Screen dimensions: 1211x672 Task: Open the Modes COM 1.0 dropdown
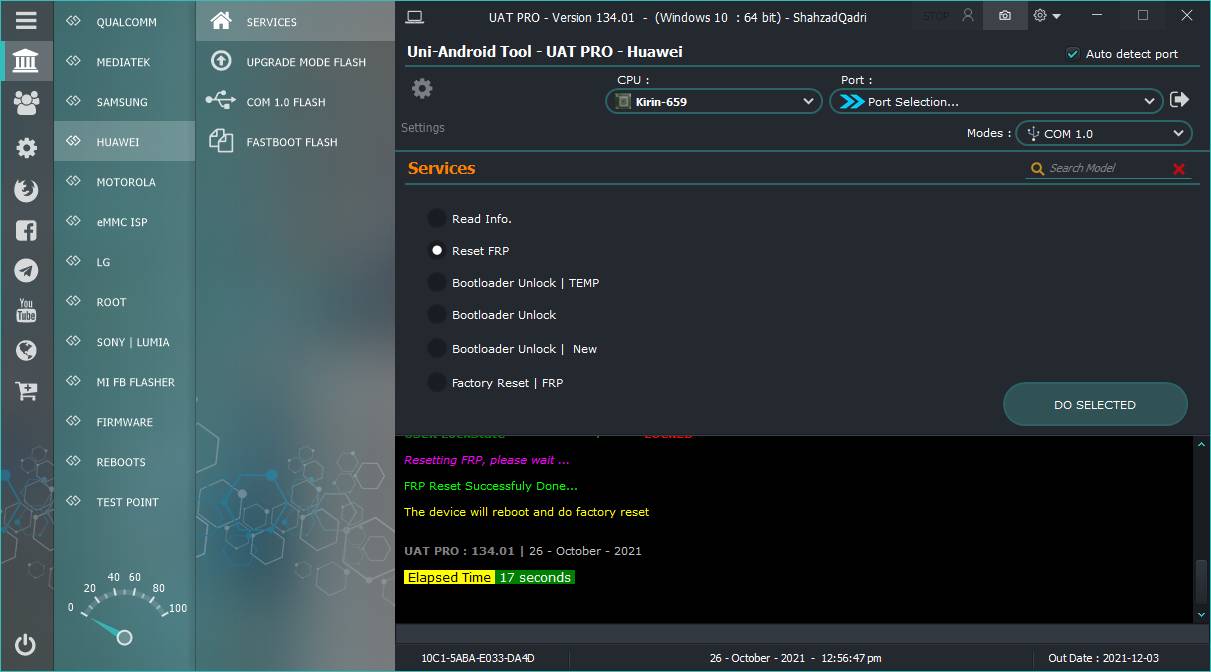click(x=1104, y=133)
